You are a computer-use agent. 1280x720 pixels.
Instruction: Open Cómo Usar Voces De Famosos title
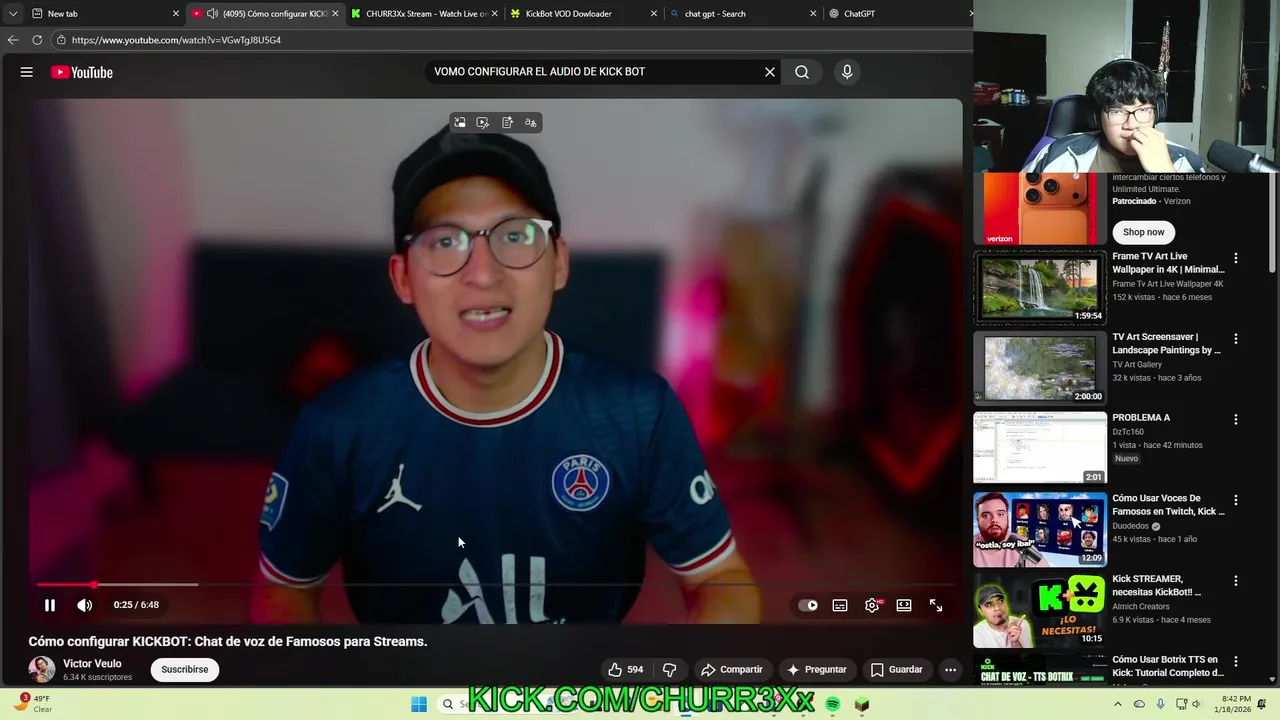[1168, 505]
